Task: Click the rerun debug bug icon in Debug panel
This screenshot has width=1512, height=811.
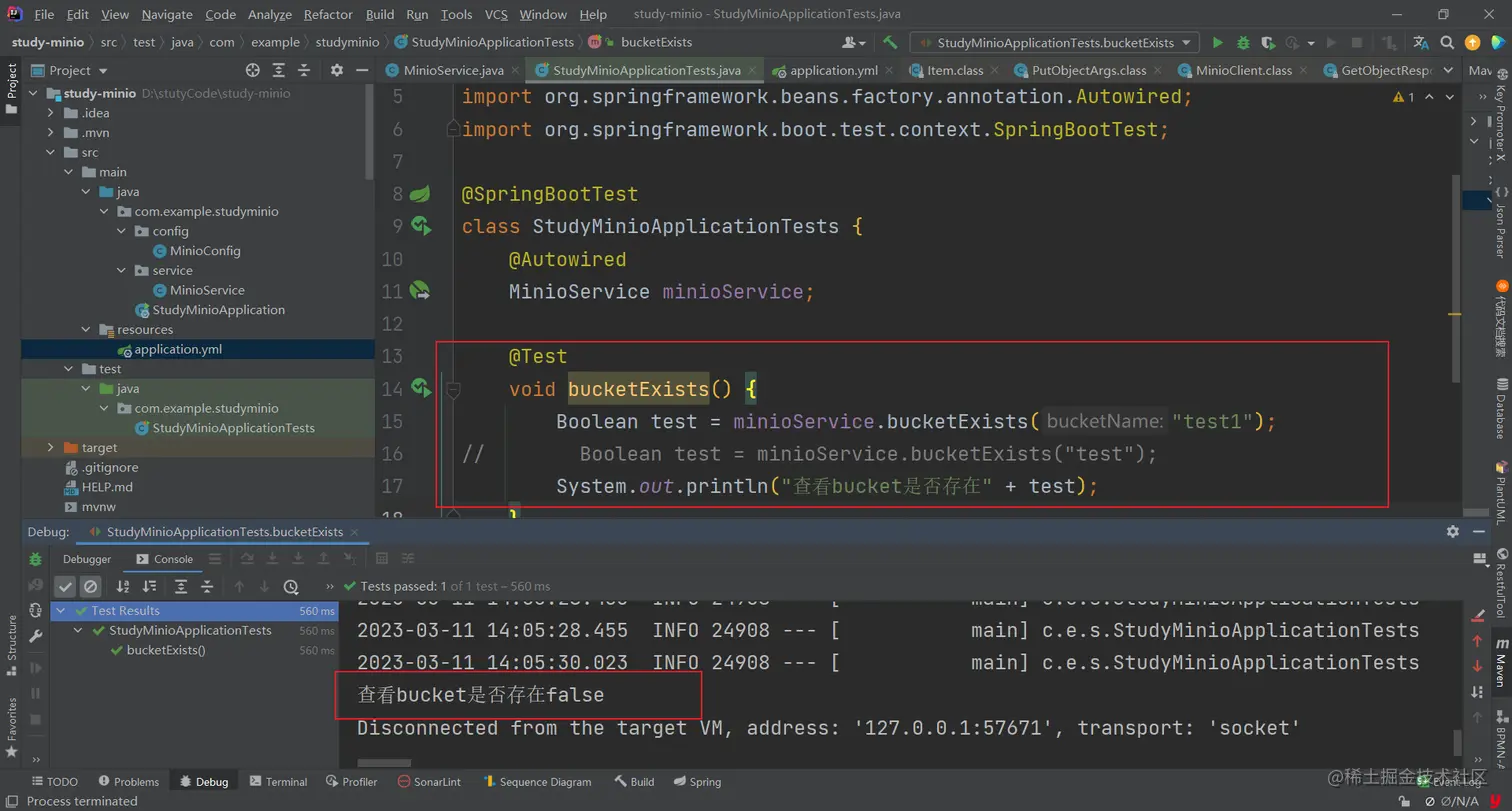Action: 36,559
